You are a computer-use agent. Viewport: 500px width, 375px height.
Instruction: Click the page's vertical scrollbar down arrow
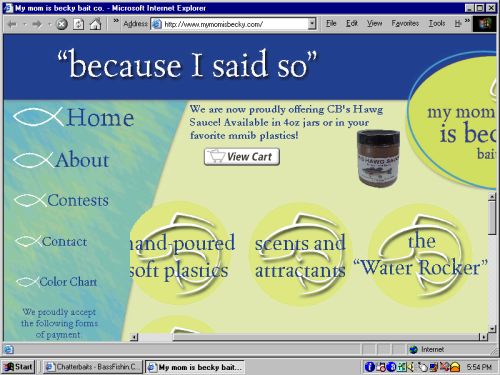click(x=492, y=329)
